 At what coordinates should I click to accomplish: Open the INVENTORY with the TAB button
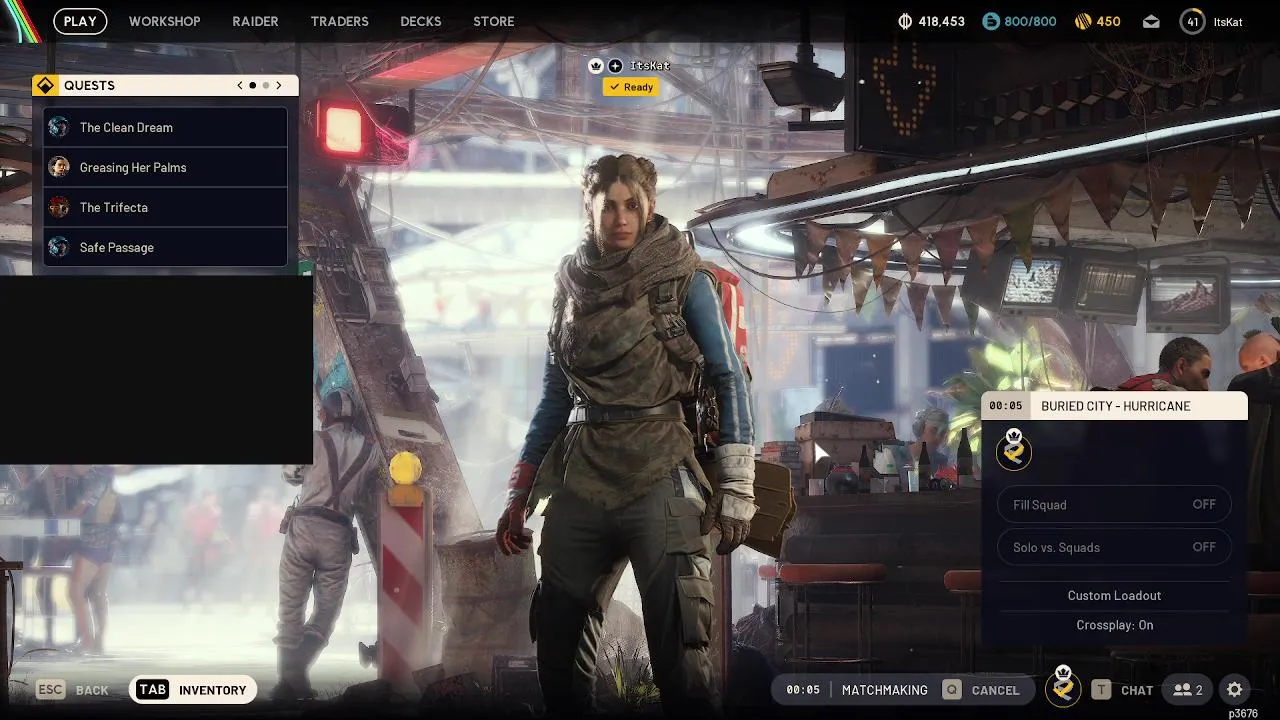coord(193,690)
